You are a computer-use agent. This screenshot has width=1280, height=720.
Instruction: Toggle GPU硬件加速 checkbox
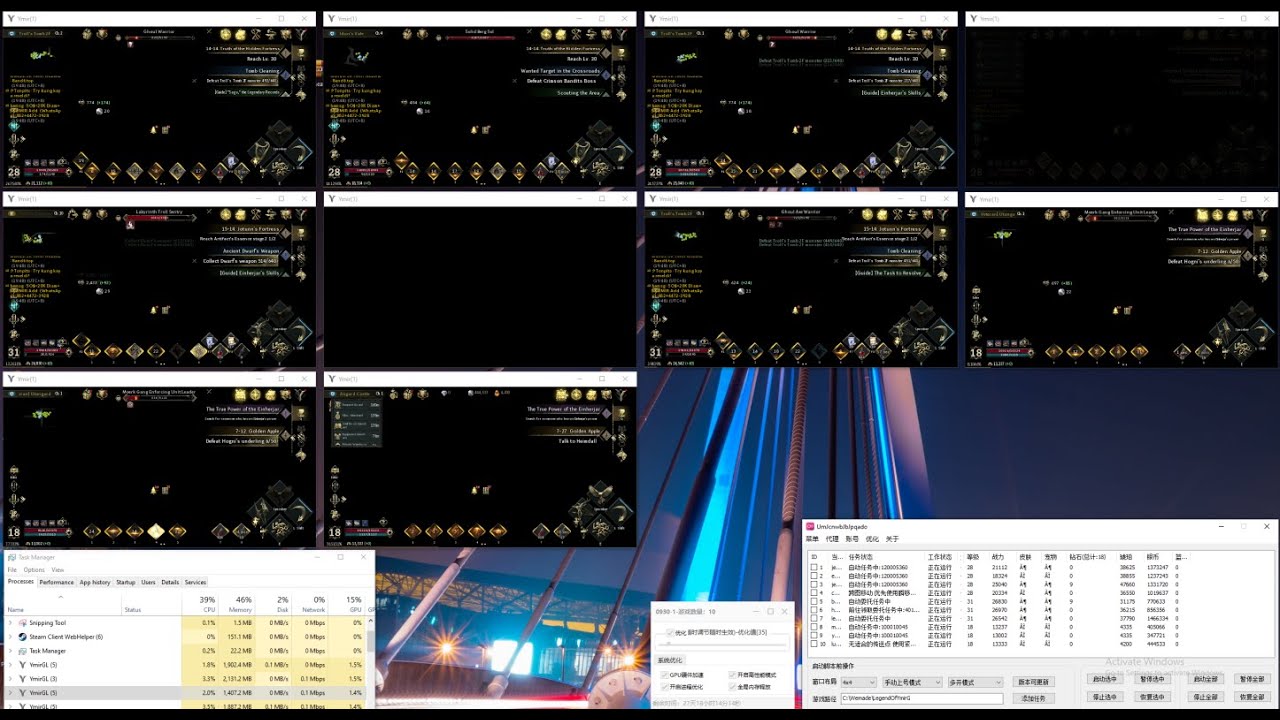coord(664,675)
